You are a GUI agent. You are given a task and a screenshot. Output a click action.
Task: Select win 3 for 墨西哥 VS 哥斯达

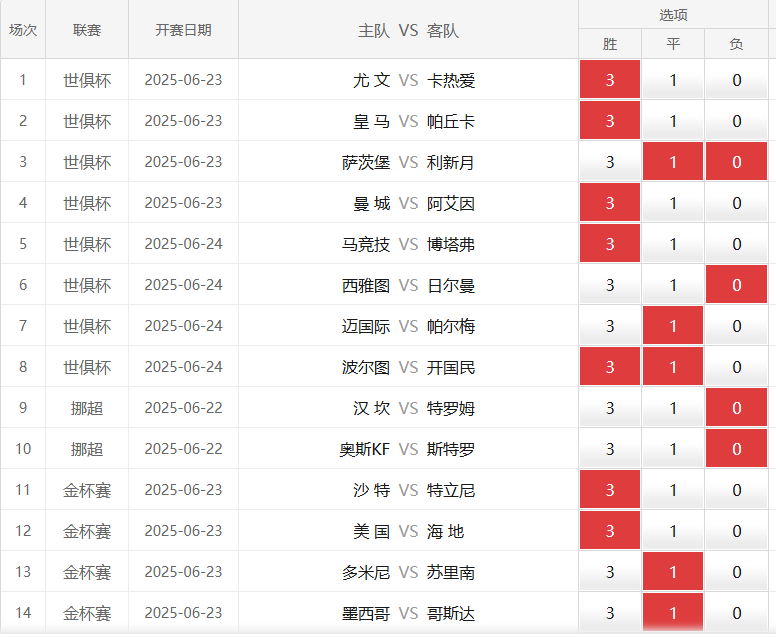[x=610, y=613]
